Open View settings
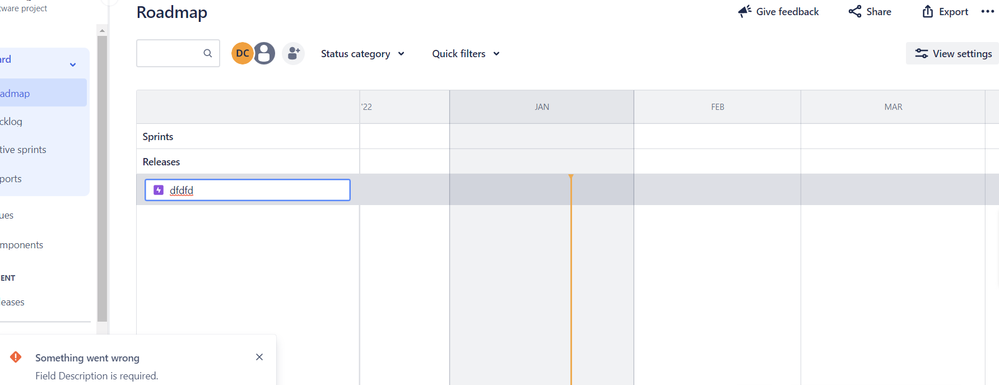Image resolution: width=999 pixels, height=385 pixels. pos(952,54)
